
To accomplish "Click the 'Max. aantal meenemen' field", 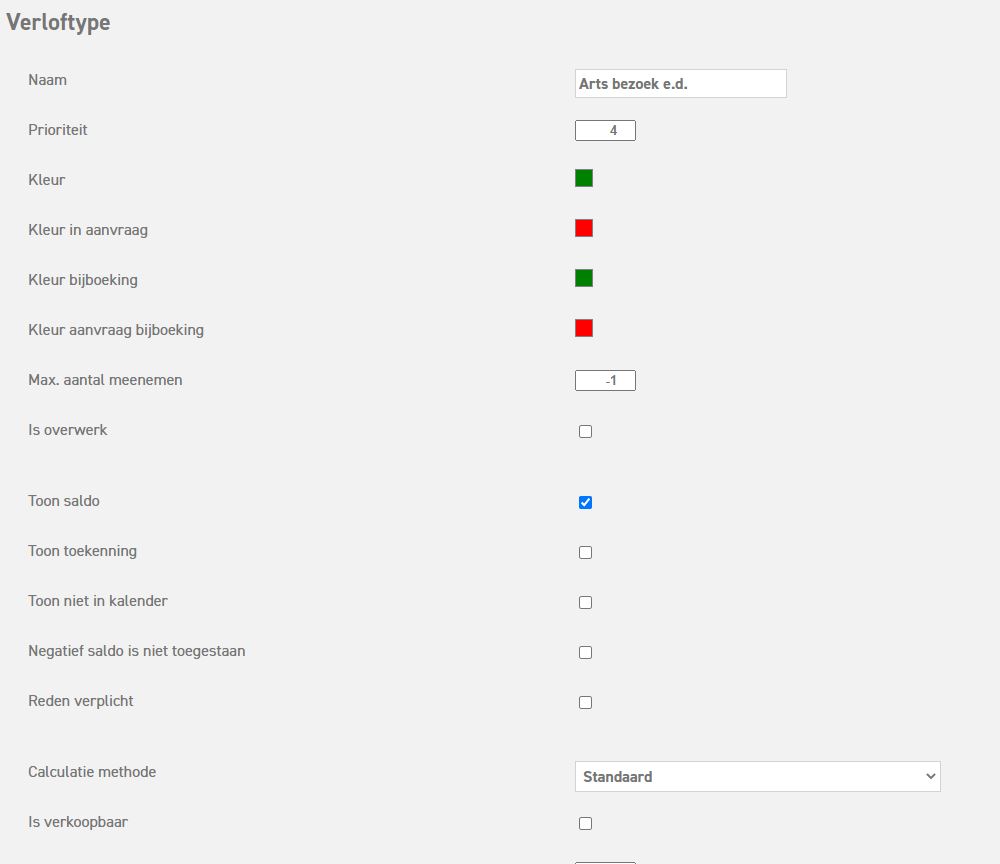I will 605,381.
